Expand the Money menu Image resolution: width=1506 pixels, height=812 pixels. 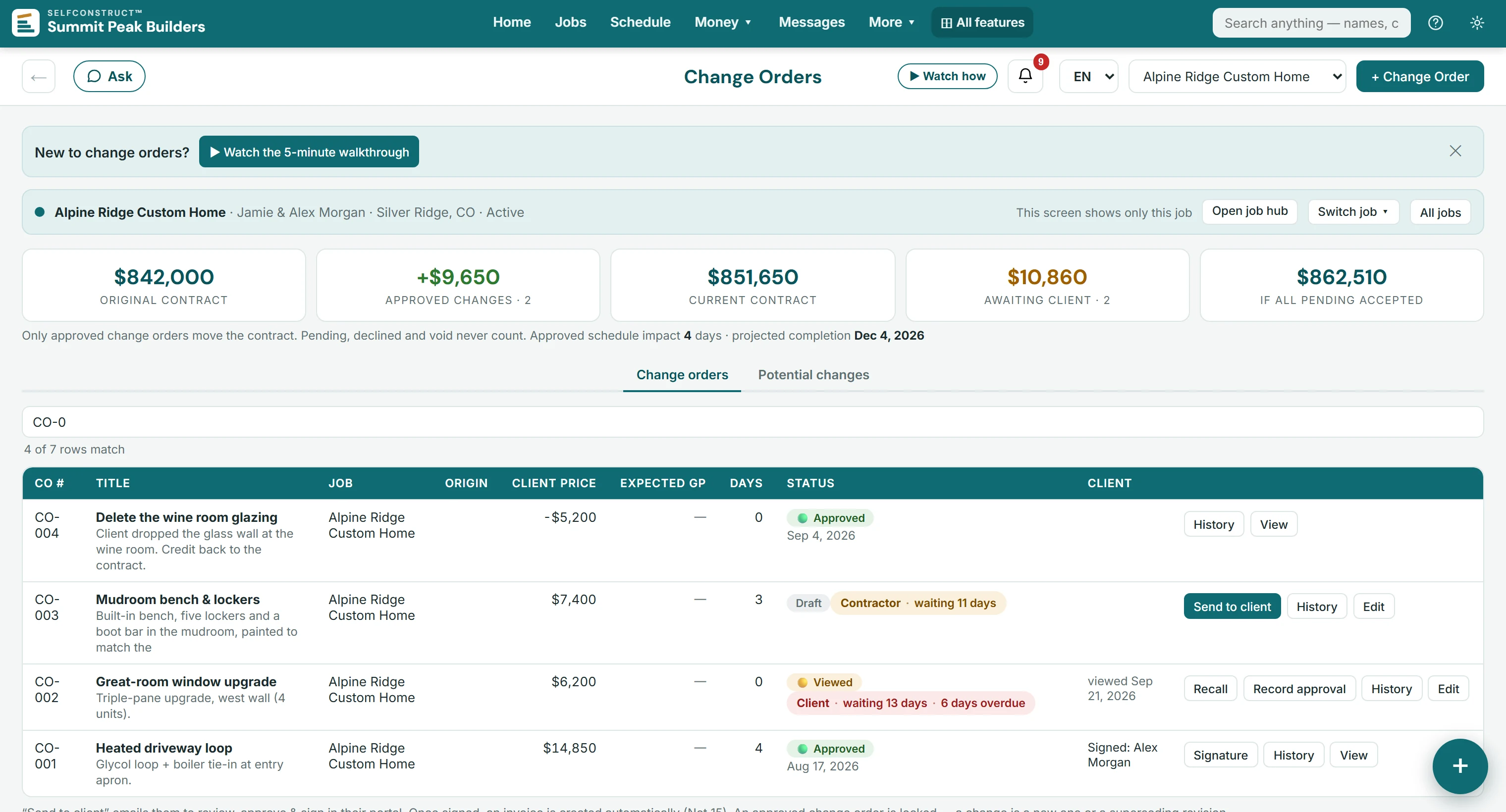723,22
